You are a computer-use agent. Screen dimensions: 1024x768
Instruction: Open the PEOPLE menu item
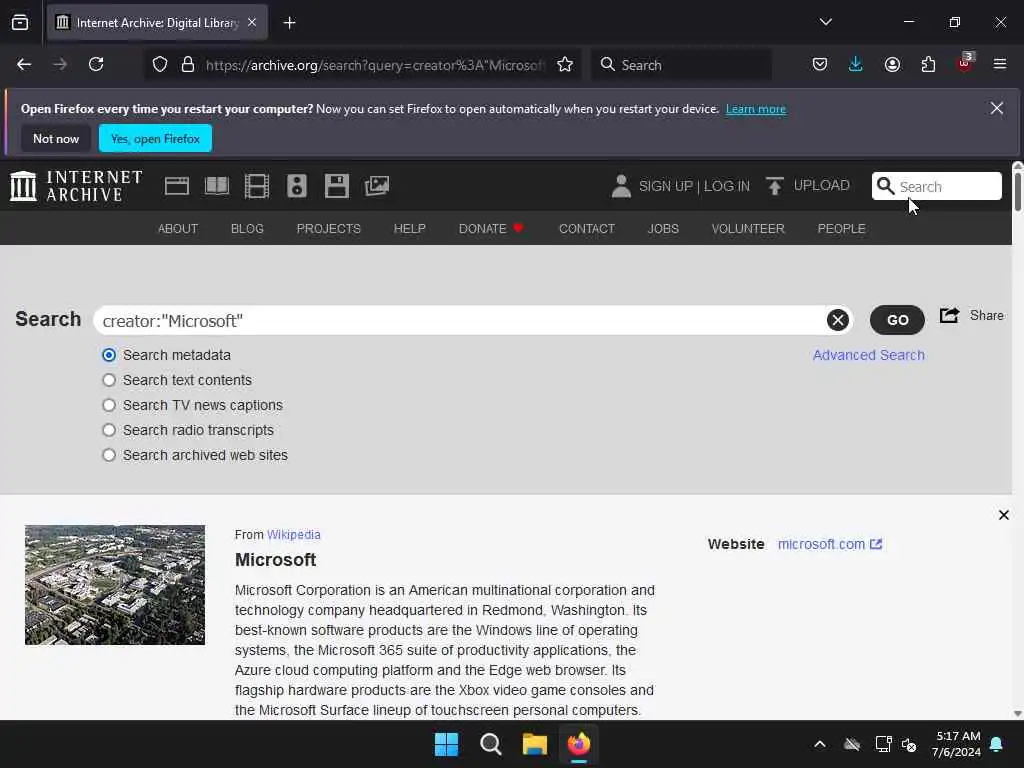tap(841, 229)
